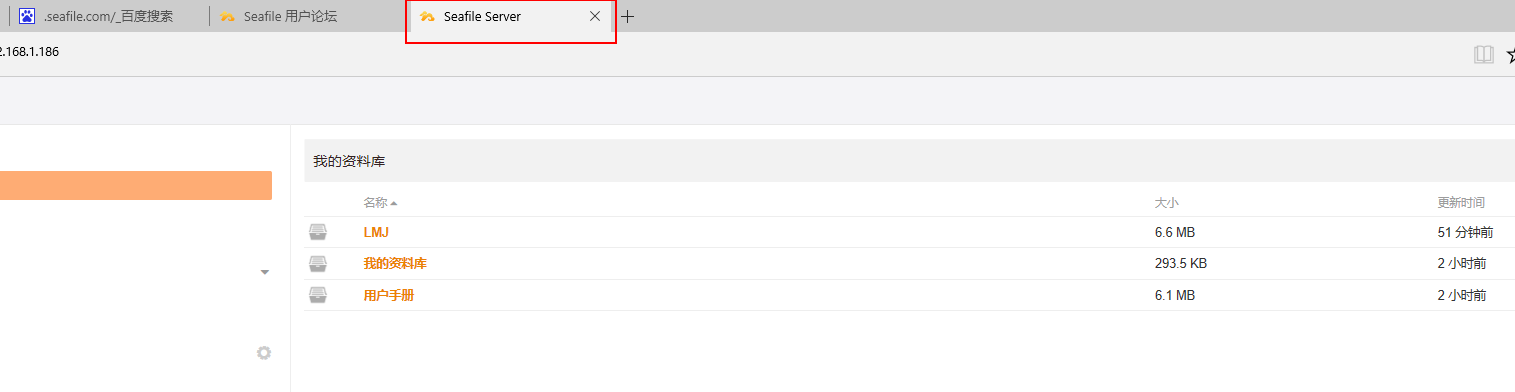
Task: Sort libraries by 名称 column header
Action: (375, 203)
